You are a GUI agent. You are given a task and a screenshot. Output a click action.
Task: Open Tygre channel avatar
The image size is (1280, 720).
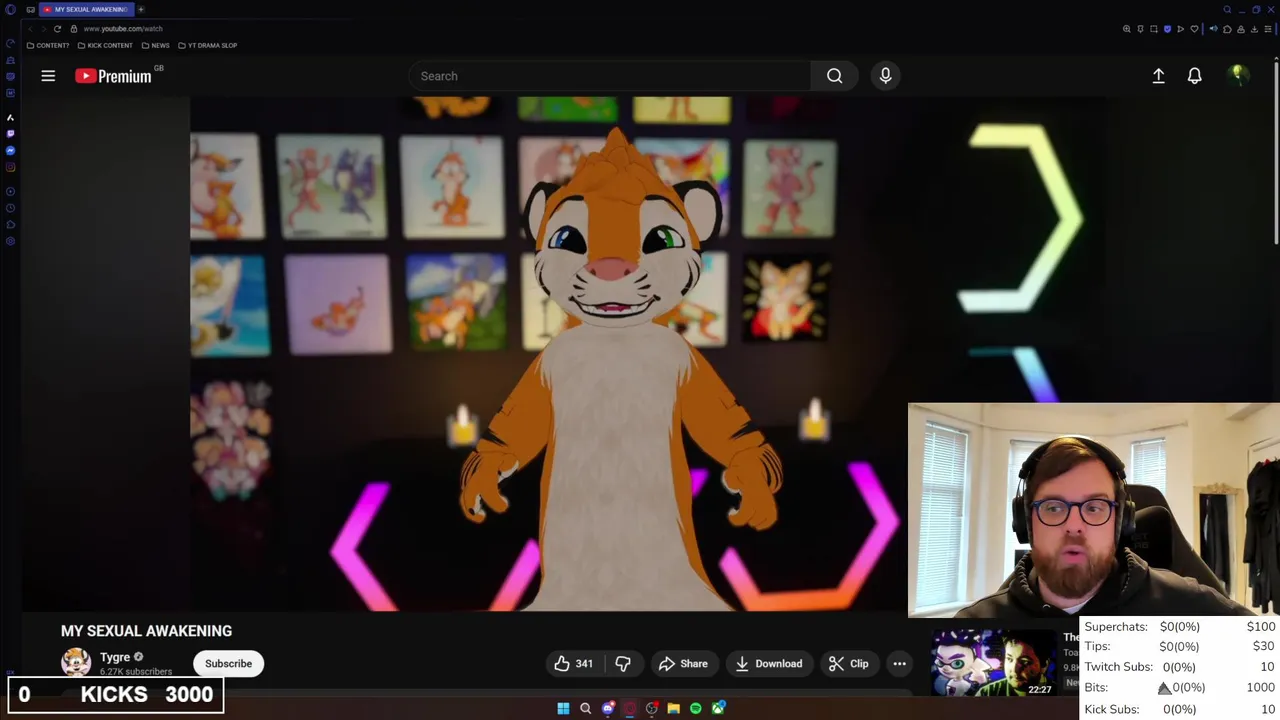pos(76,663)
